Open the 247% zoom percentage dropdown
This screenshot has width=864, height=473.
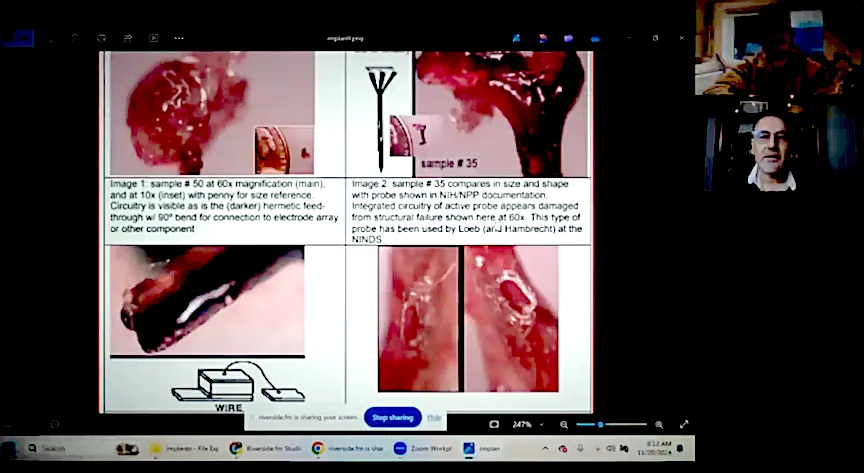[x=527, y=424]
